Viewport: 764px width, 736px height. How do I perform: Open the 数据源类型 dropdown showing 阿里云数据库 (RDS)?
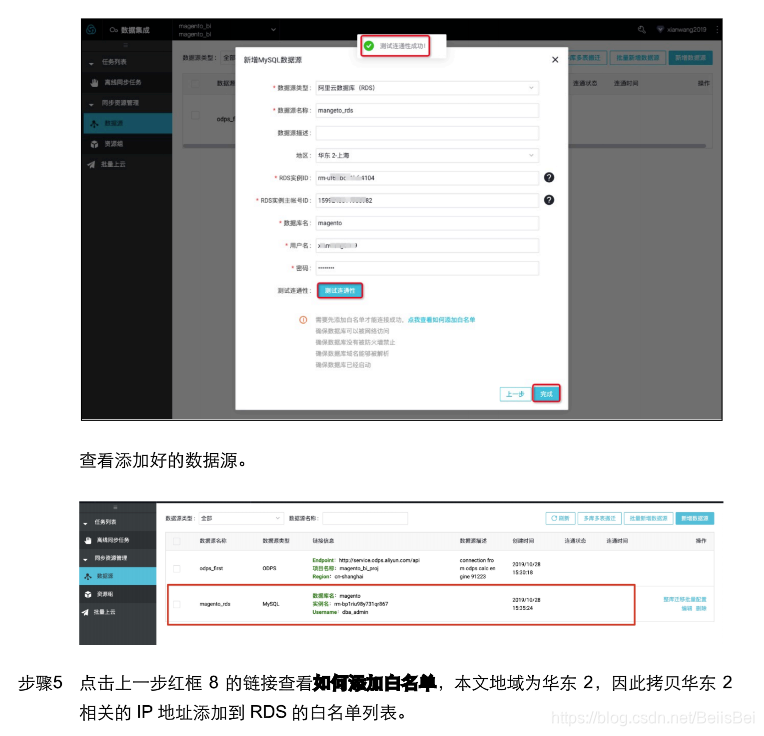pos(427,88)
